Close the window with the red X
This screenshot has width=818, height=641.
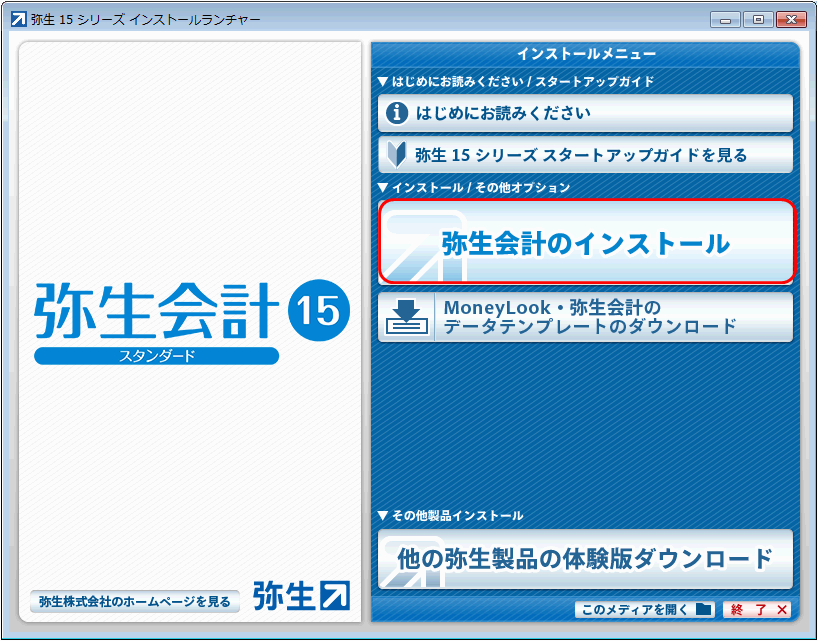[791, 20]
